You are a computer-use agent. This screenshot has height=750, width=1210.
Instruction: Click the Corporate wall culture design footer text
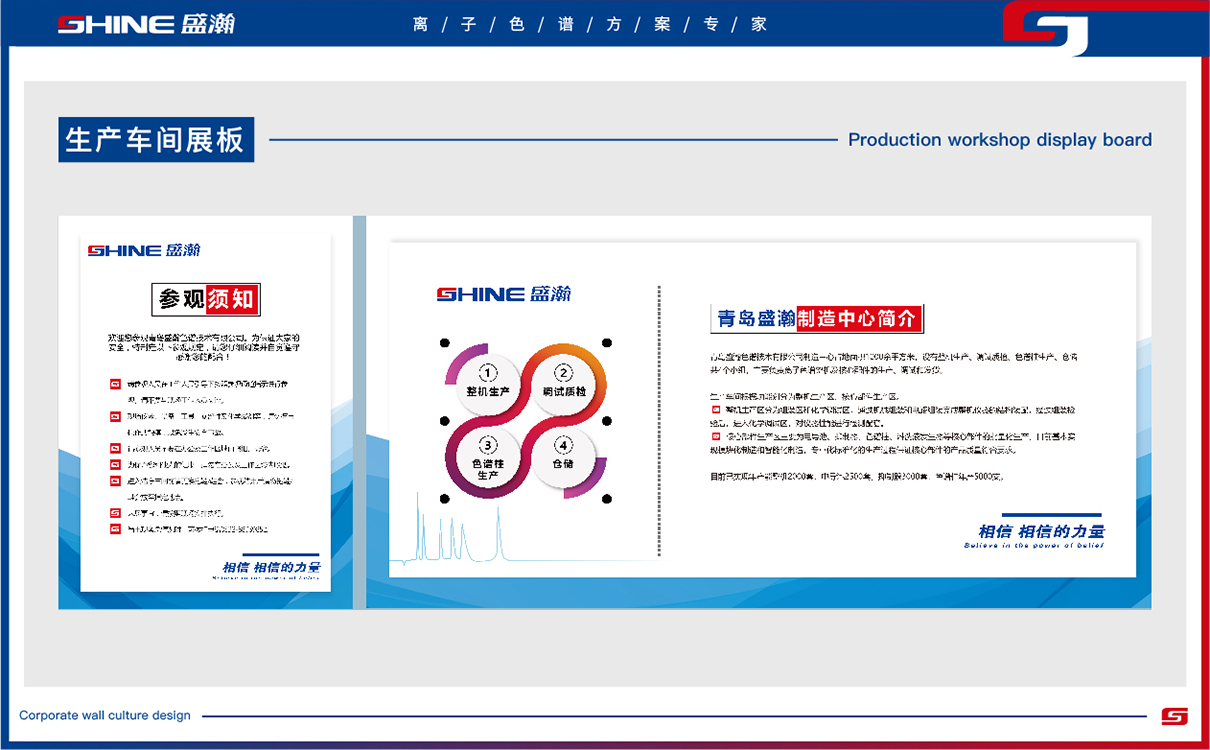tap(105, 716)
